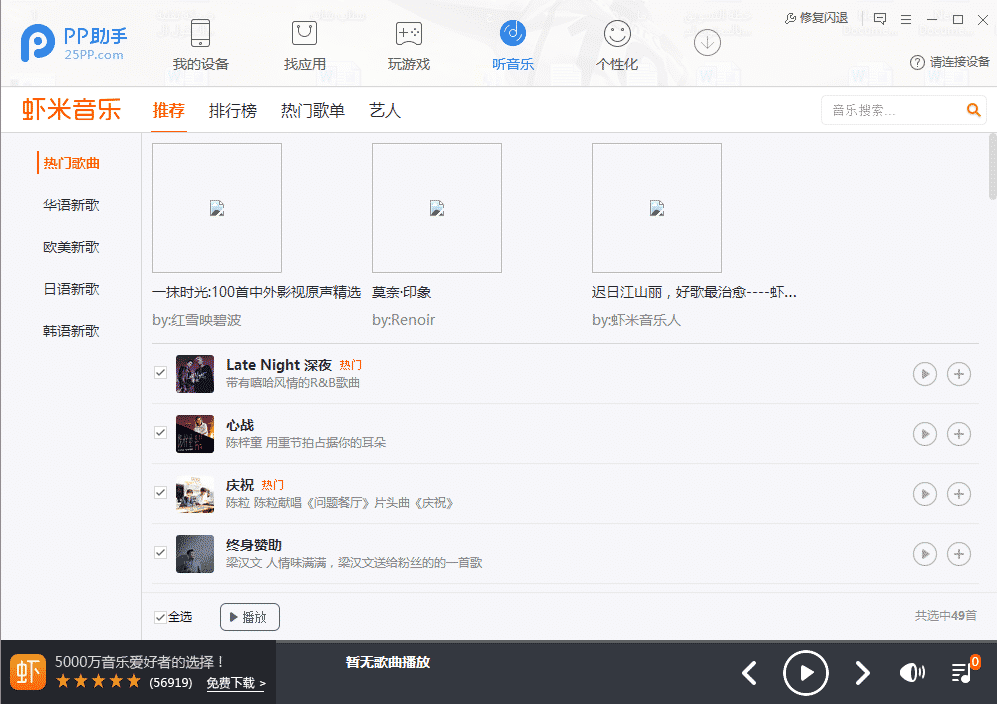
Task: Uncheck the 心战 song checkbox
Action: pos(160,432)
